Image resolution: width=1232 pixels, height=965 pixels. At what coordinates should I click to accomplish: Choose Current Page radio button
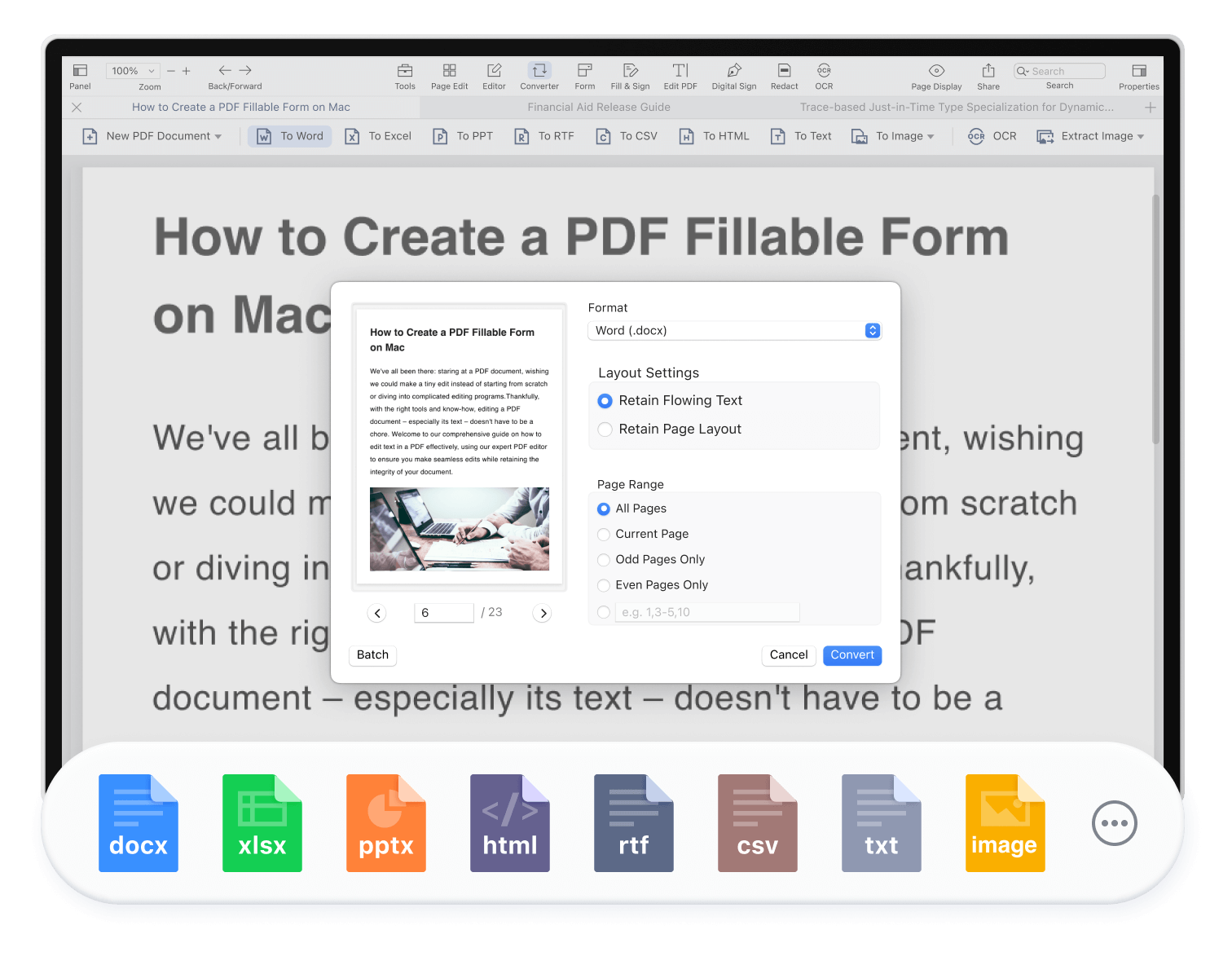click(604, 535)
